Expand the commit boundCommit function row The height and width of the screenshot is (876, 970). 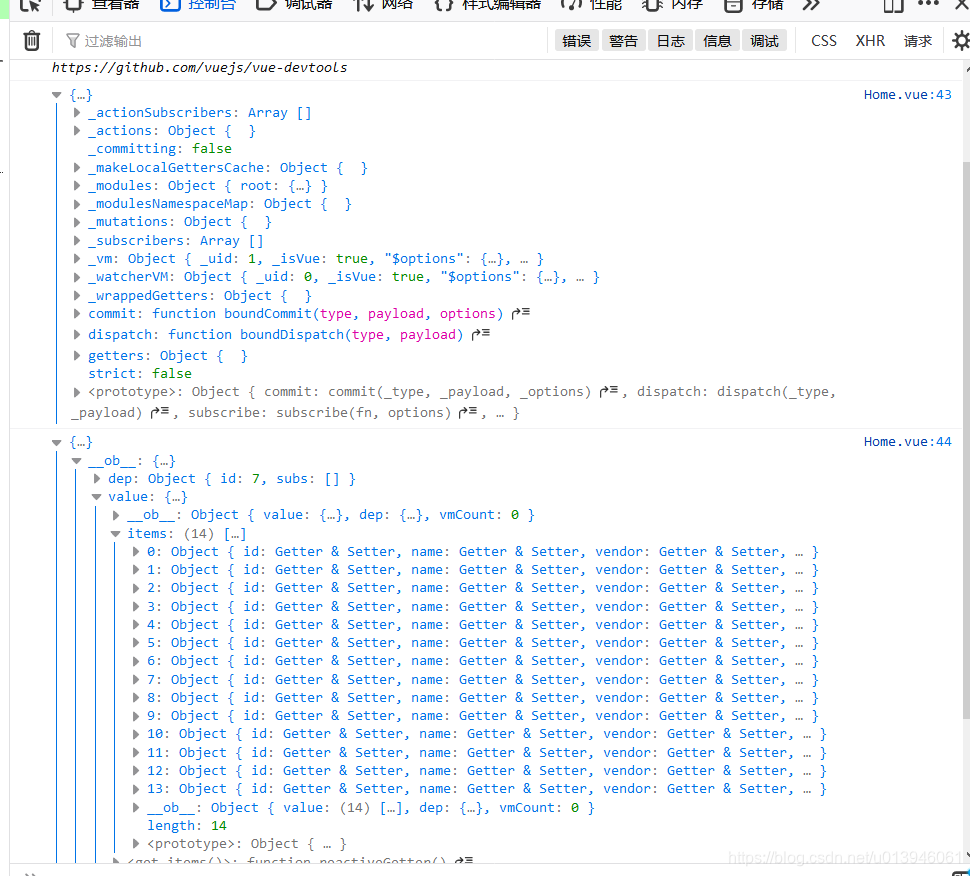click(x=77, y=314)
